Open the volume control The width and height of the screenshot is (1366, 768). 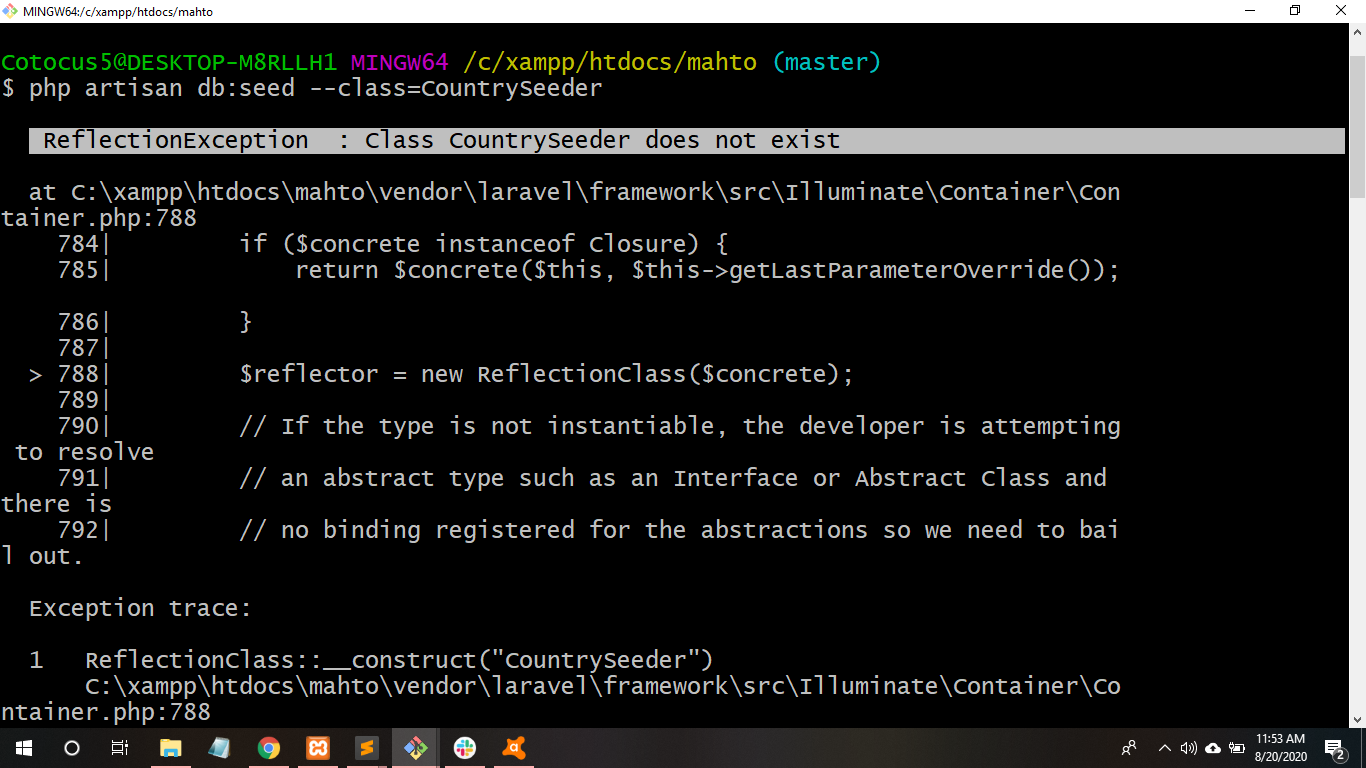[1188, 748]
